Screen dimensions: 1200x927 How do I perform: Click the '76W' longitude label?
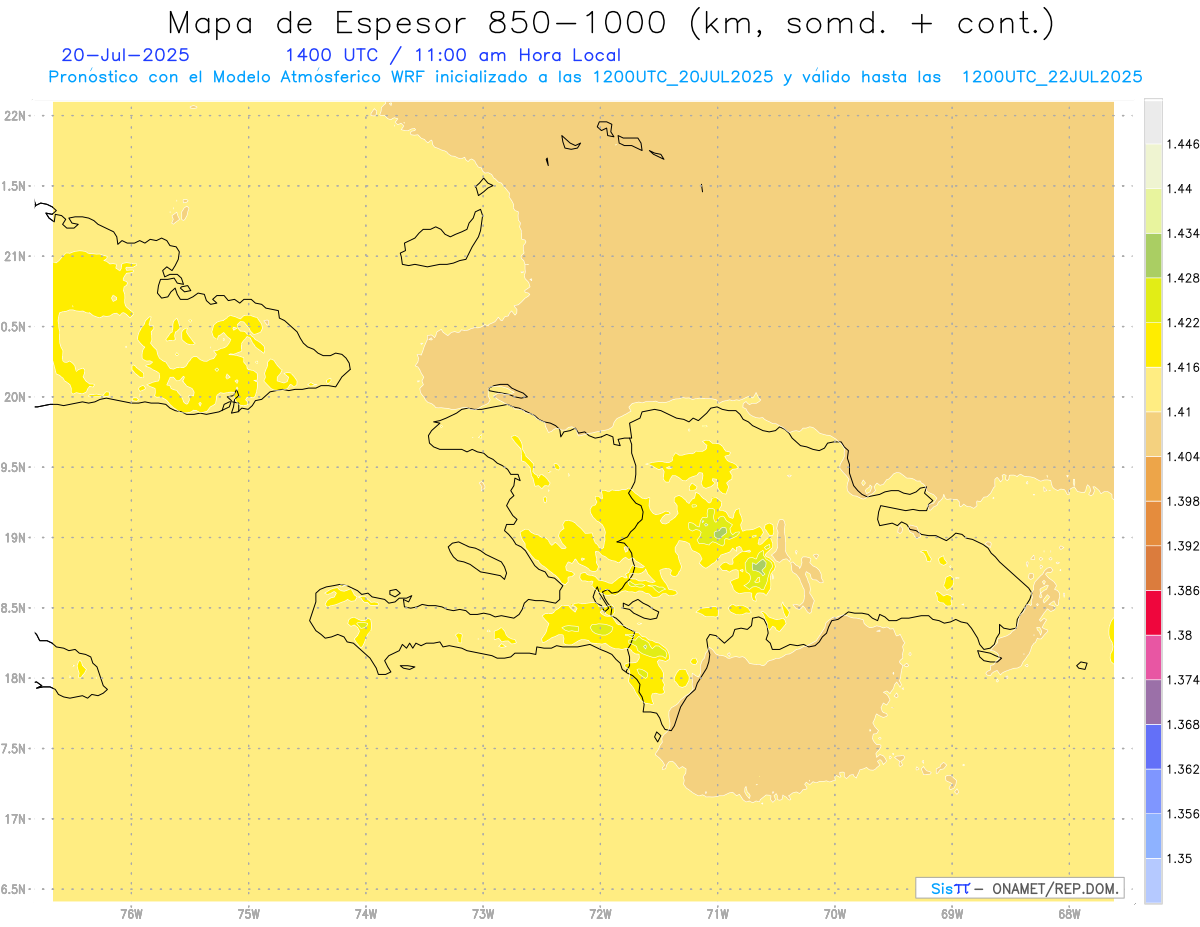tap(131, 913)
